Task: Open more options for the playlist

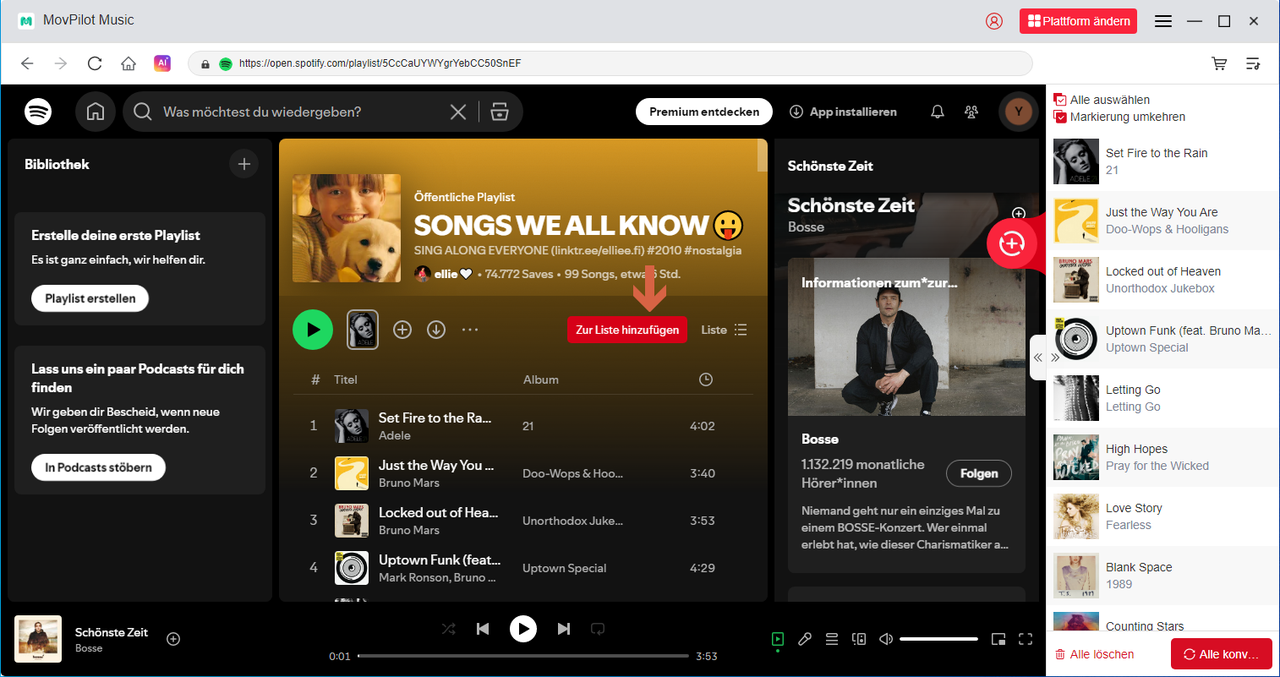Action: click(470, 329)
